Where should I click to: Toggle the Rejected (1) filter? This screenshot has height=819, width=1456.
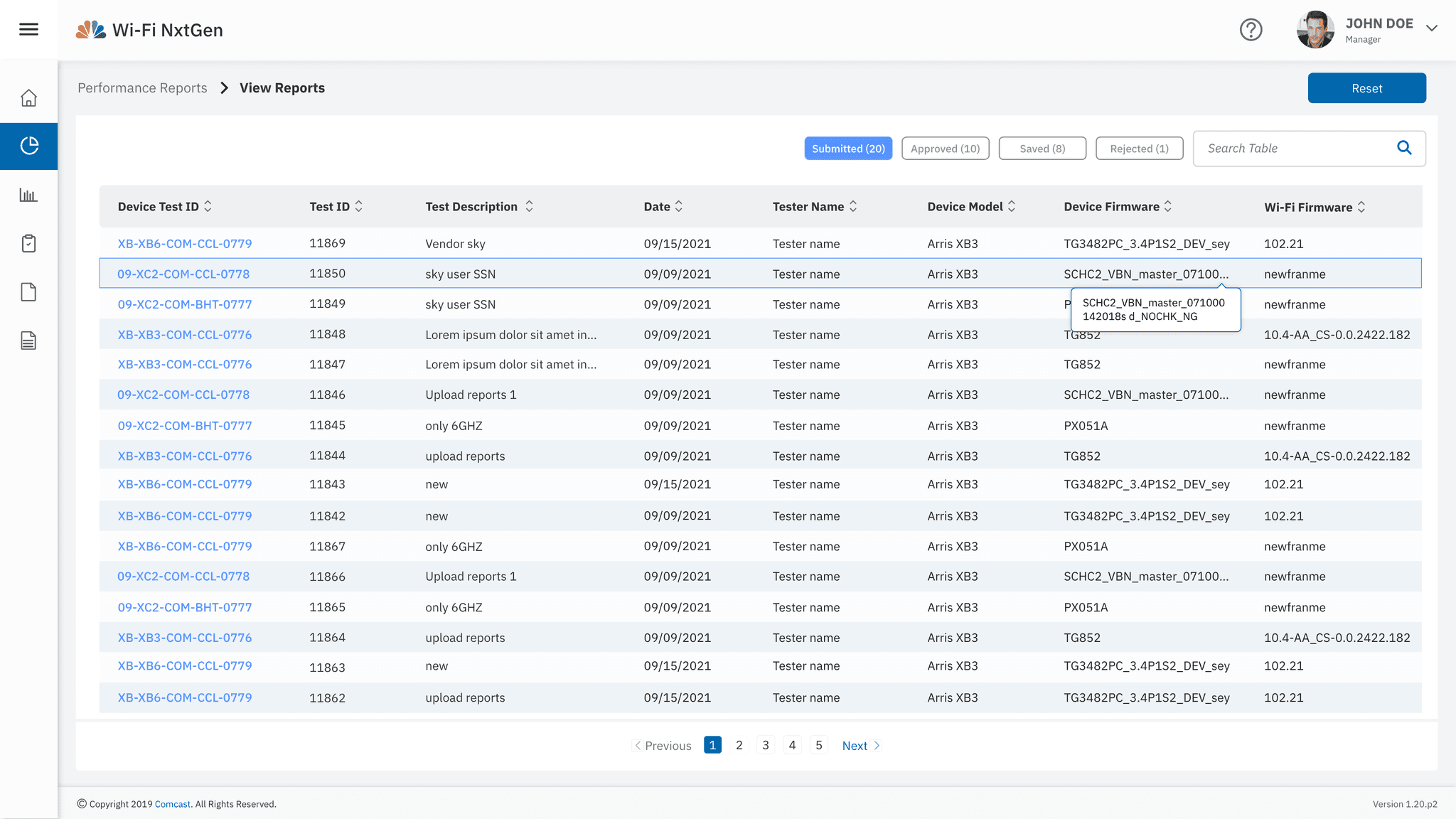[x=1139, y=149]
